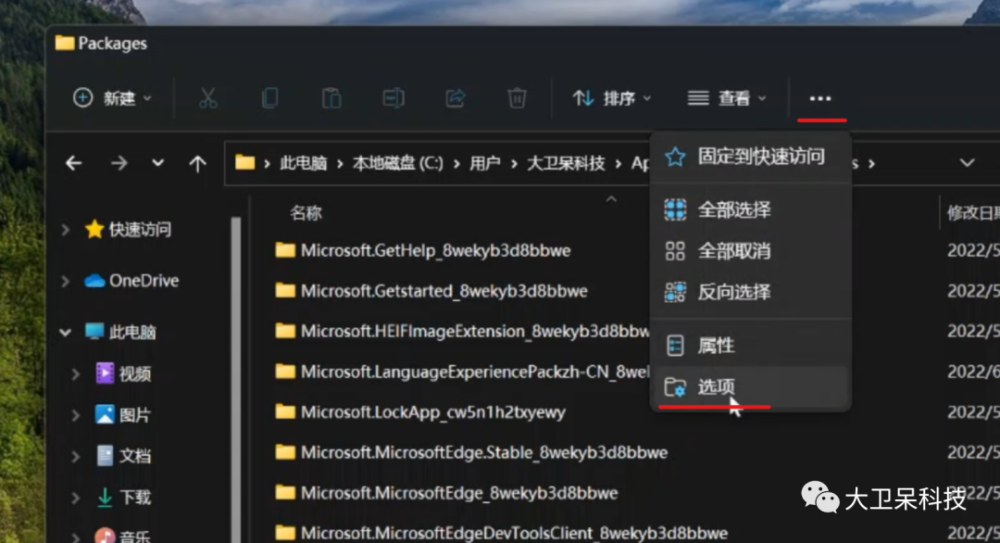Open 视频 in navigation pane
1000x543 pixels.
(x=123, y=373)
